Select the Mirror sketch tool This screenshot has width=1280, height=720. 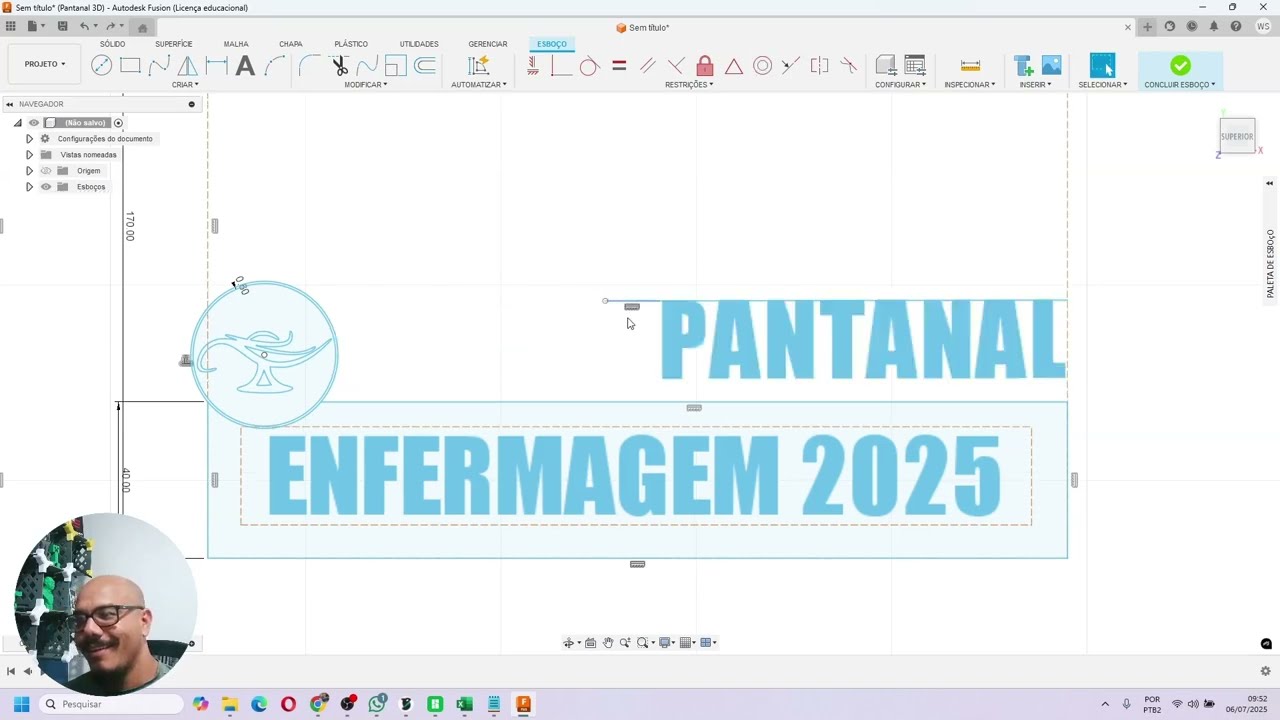tap(187, 66)
